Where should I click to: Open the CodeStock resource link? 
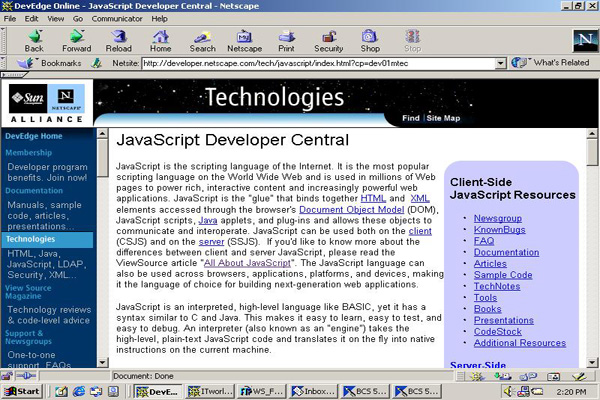coord(497,331)
